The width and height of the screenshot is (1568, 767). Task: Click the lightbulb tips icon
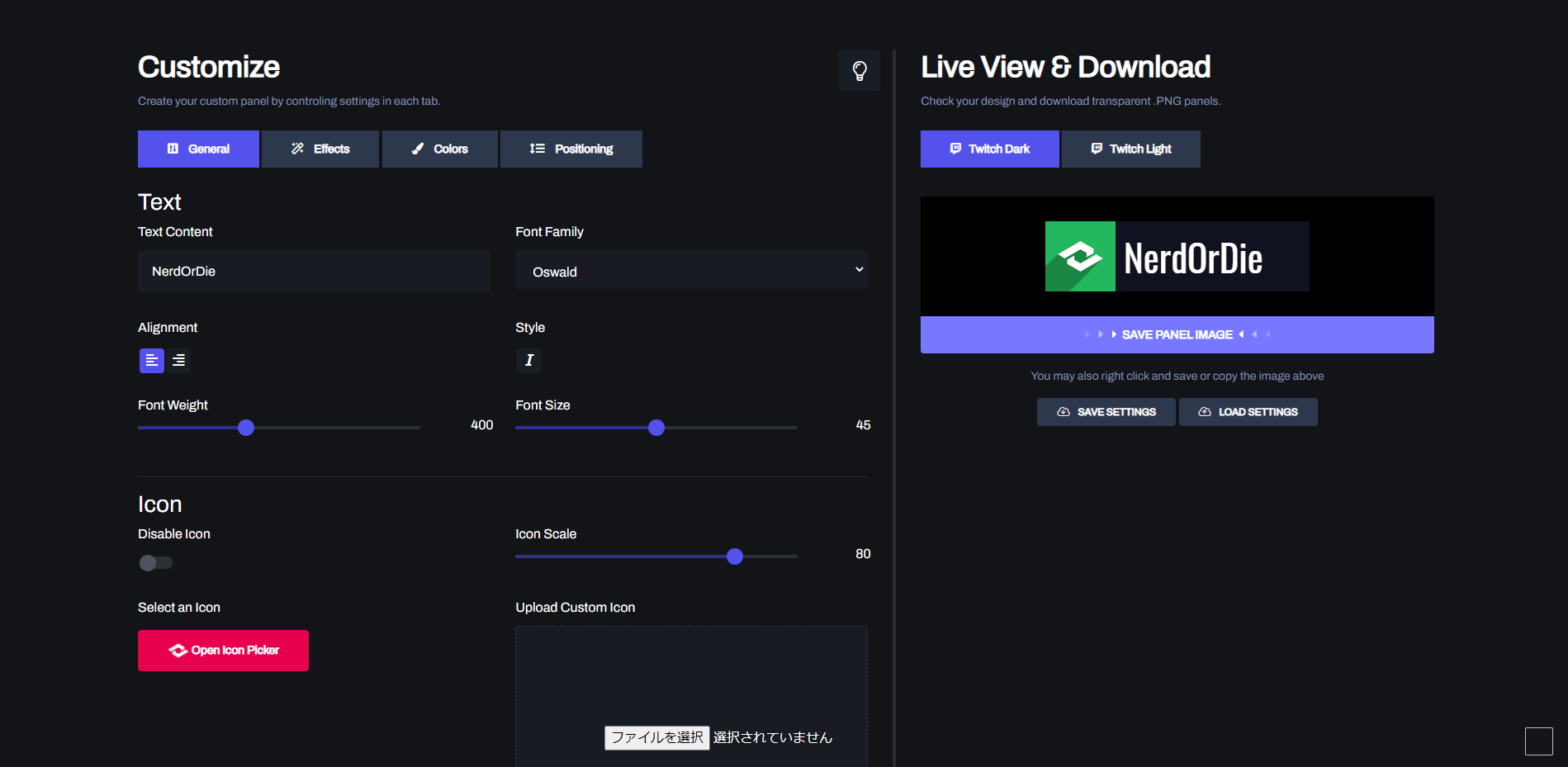[x=860, y=70]
